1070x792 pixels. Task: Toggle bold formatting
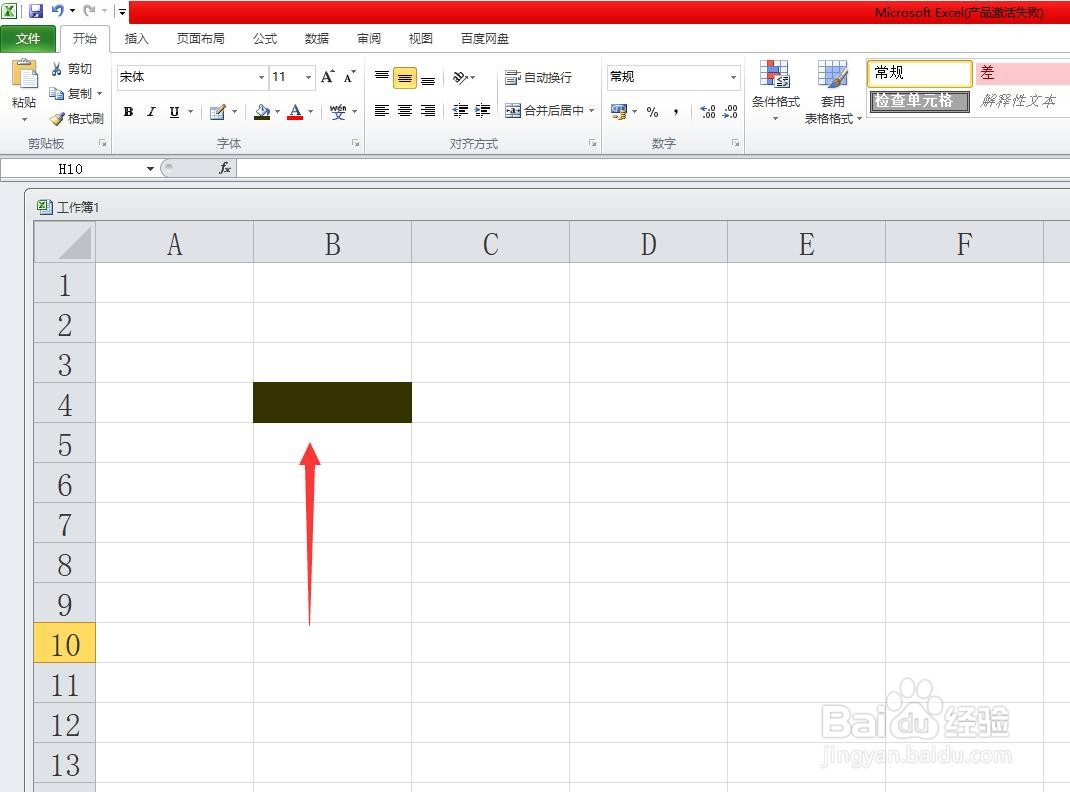click(x=128, y=112)
